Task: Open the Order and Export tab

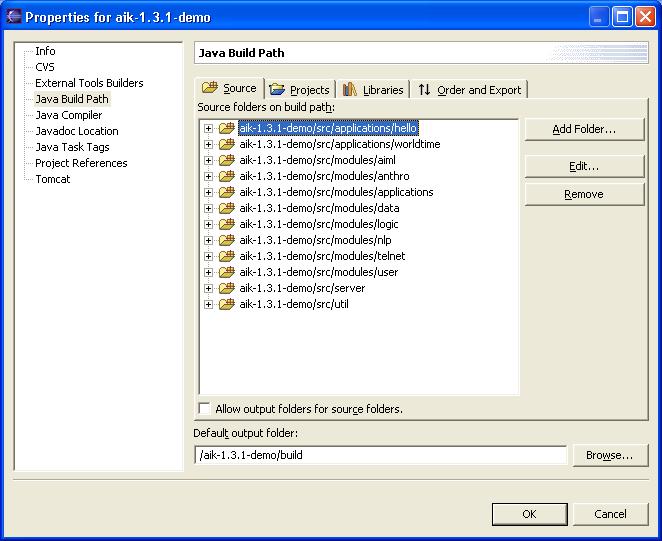Action: tap(469, 90)
